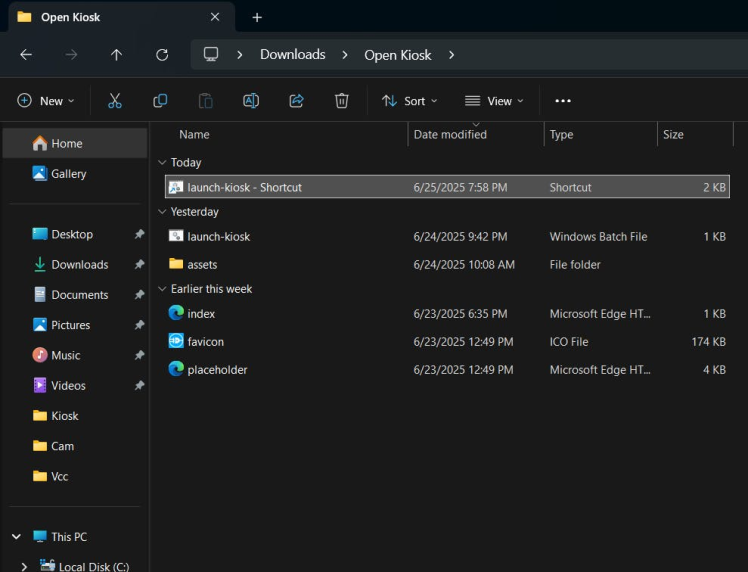Go up one folder level

[117, 55]
